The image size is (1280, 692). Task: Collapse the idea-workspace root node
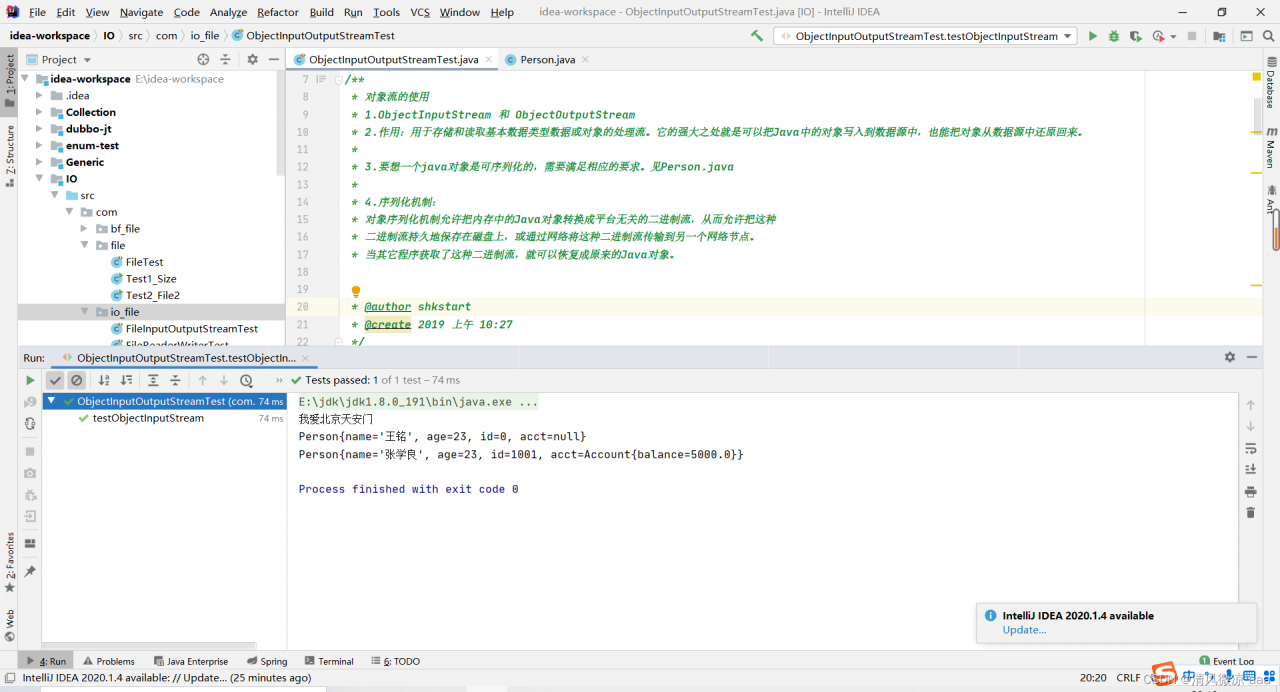[25, 79]
